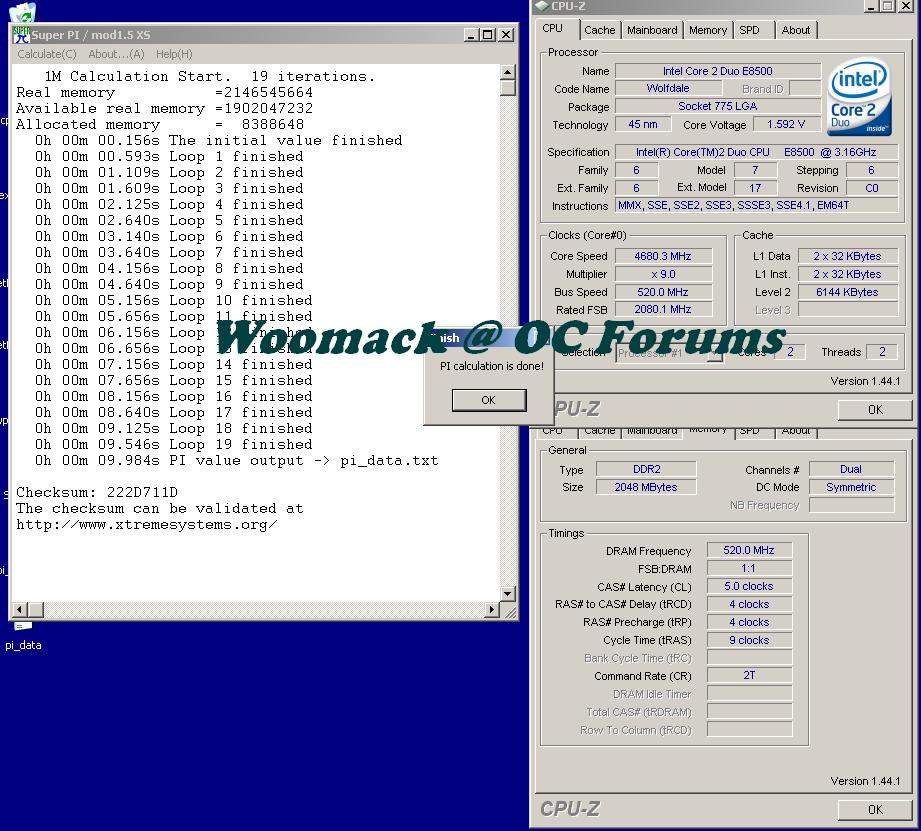Click the xtremesystems.org URL text in Super PI
This screenshot has width=921, height=831.
(x=147, y=524)
